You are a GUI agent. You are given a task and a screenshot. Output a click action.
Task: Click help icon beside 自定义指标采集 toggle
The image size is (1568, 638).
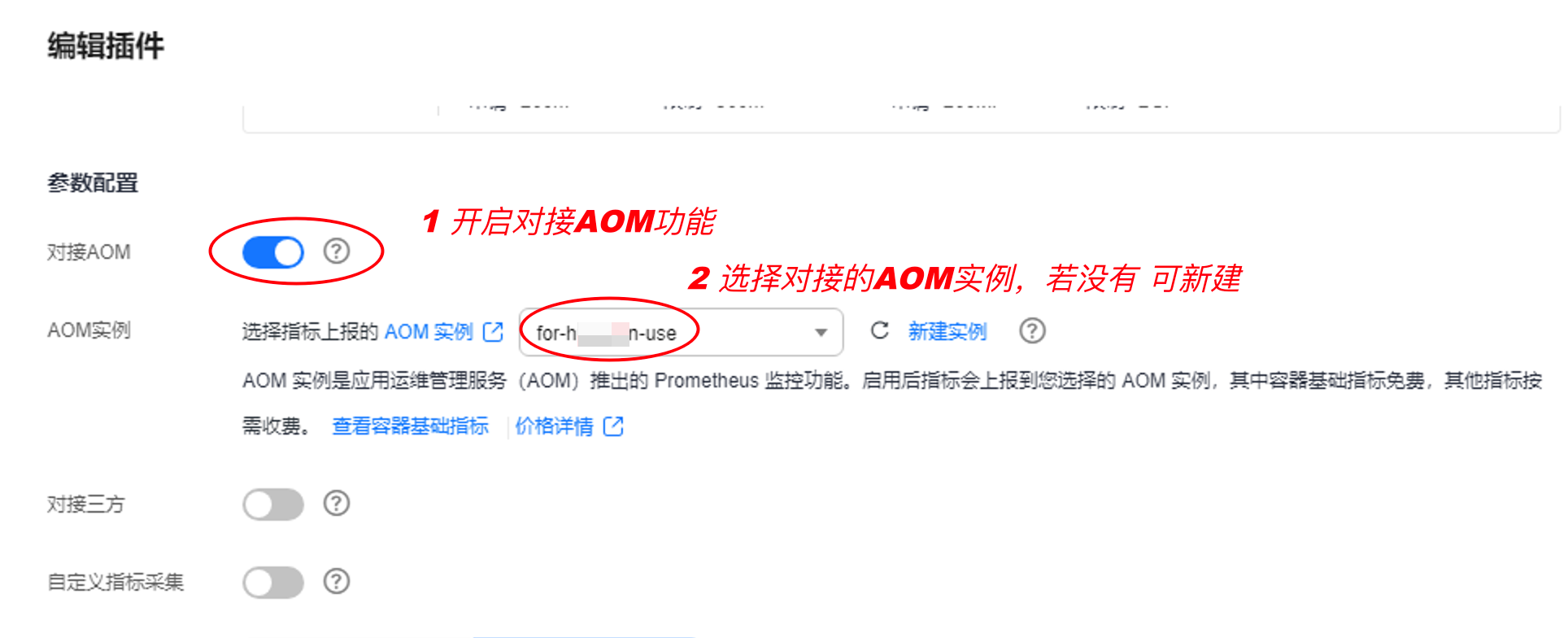point(337,581)
